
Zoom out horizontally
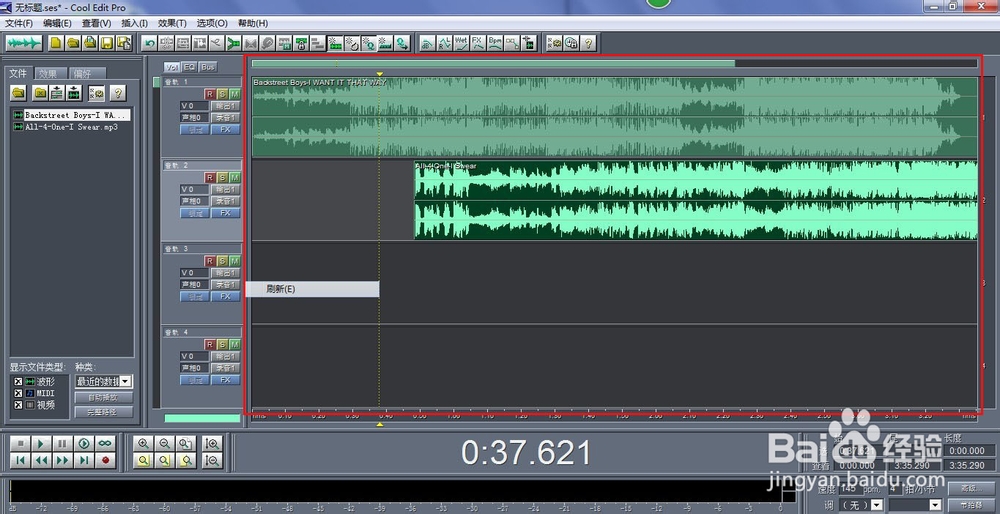[x=165, y=443]
